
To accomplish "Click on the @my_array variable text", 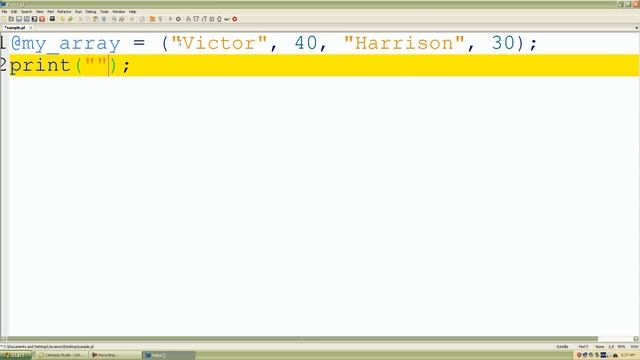I will click(65, 43).
